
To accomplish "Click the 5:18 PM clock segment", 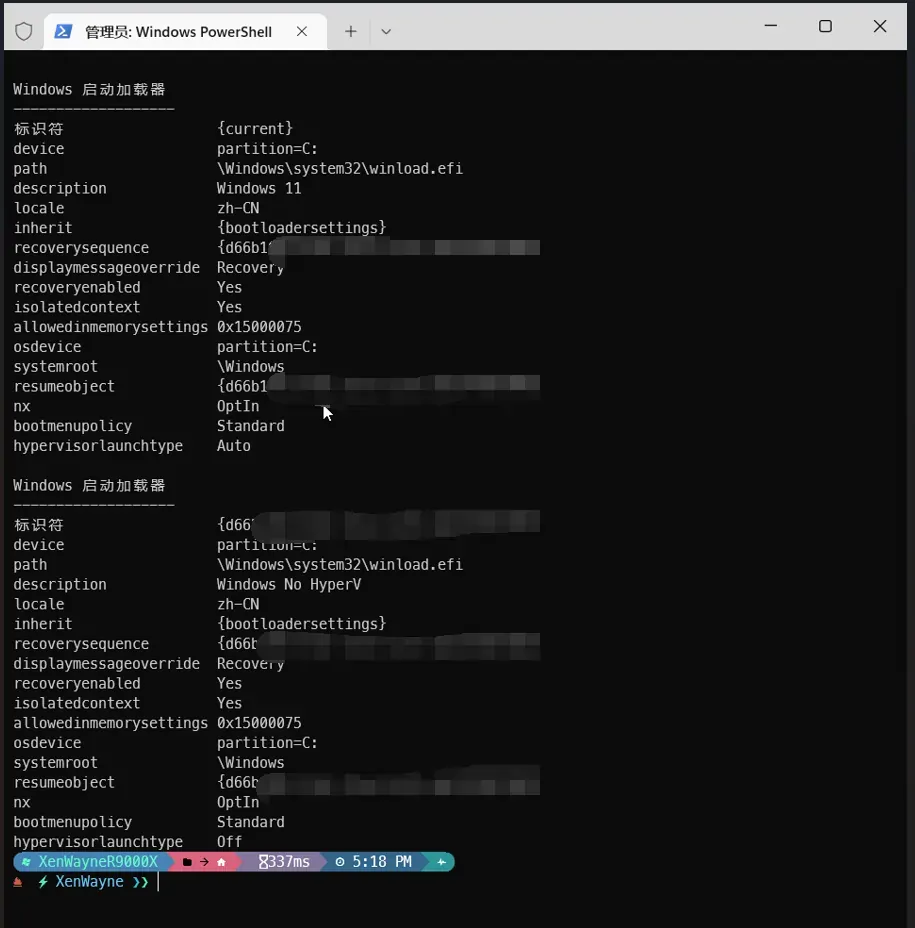I will pos(373,862).
